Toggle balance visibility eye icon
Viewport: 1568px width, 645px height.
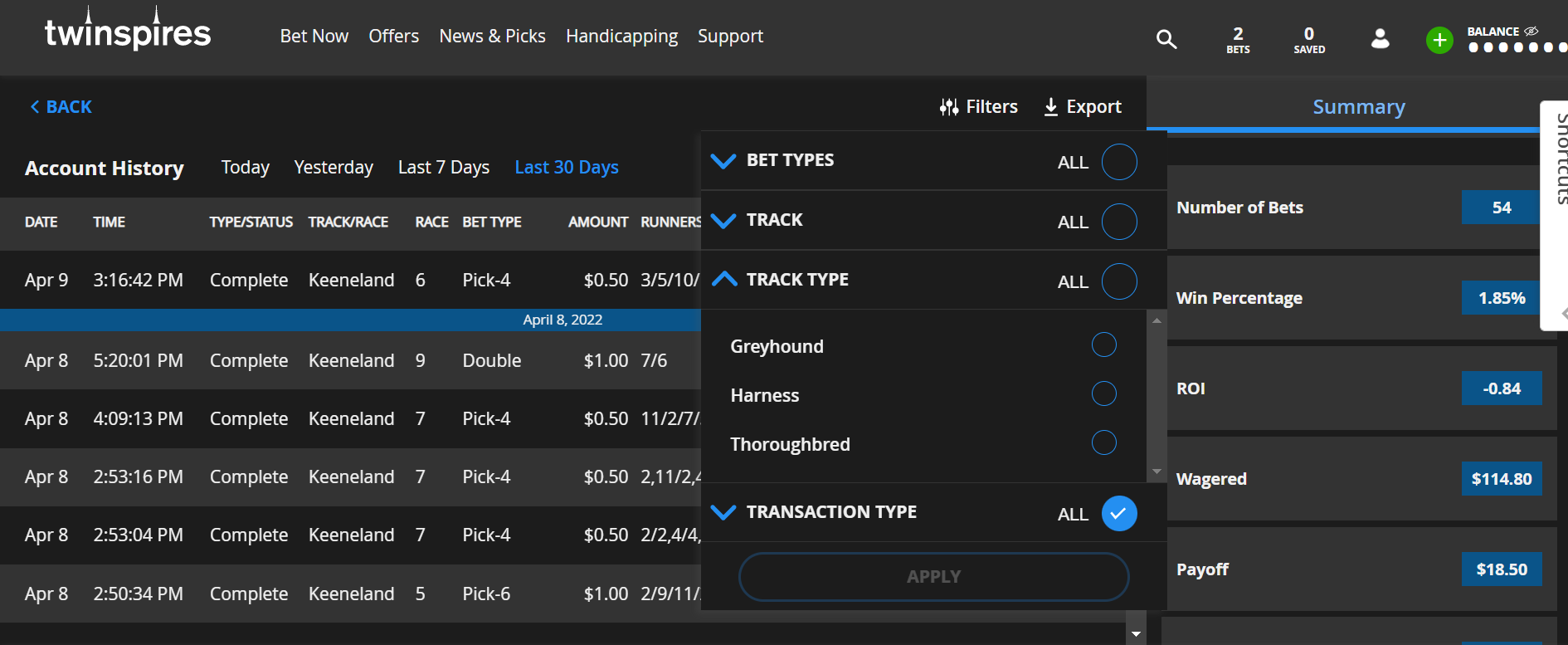click(1531, 32)
